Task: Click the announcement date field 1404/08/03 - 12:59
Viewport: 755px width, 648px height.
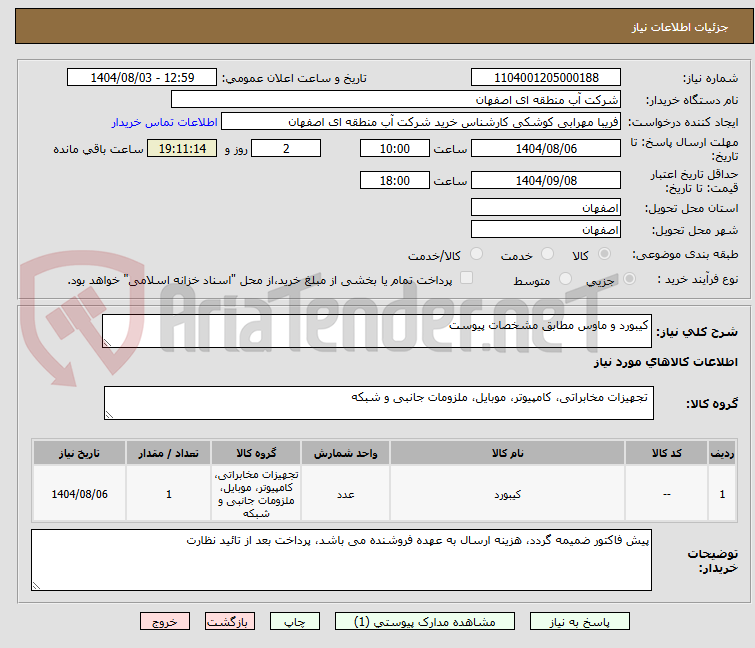Action: (142, 78)
